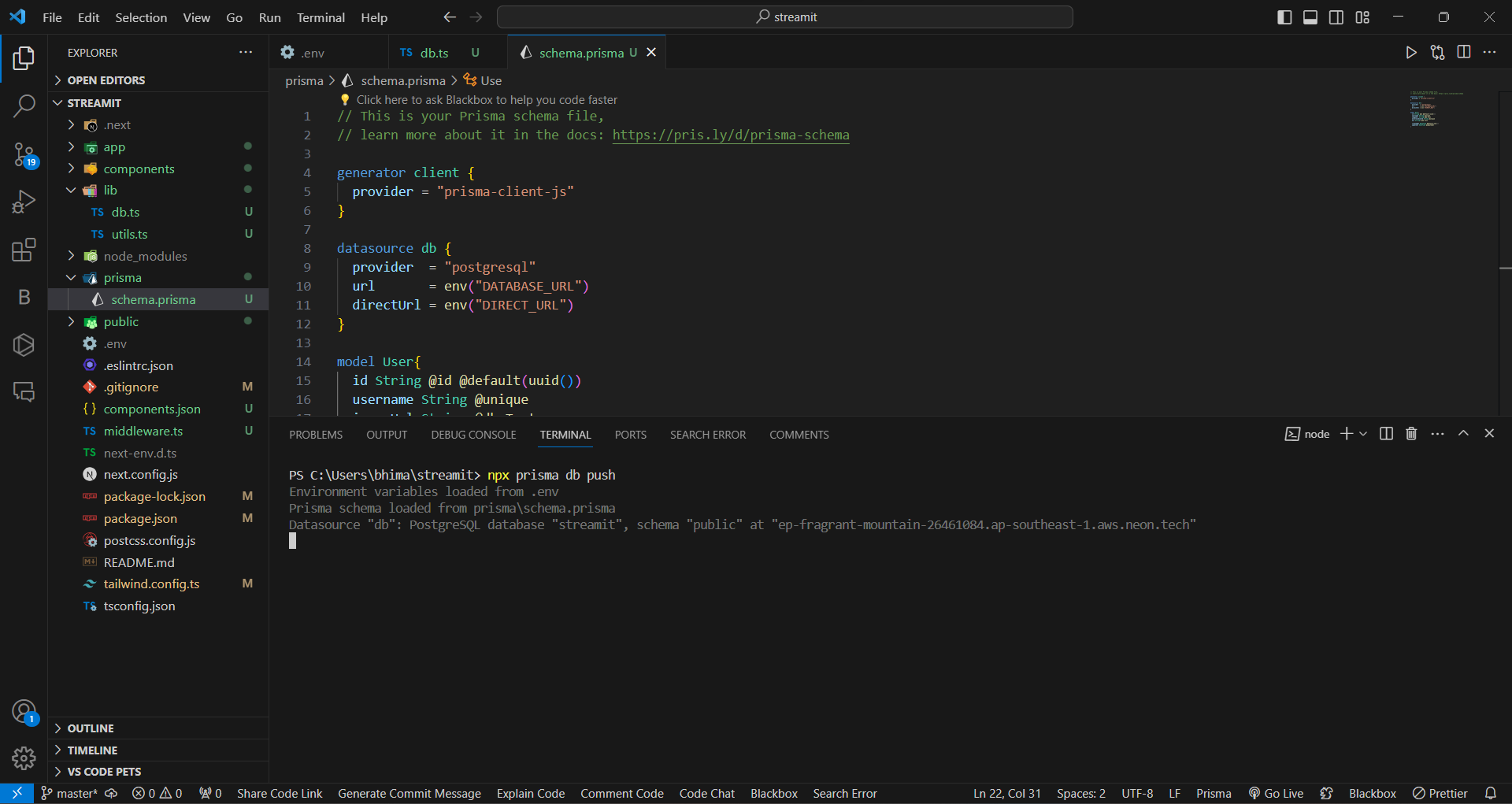Switch to the .env editor tab
Image resolution: width=1512 pixels, height=804 pixels.
point(328,53)
